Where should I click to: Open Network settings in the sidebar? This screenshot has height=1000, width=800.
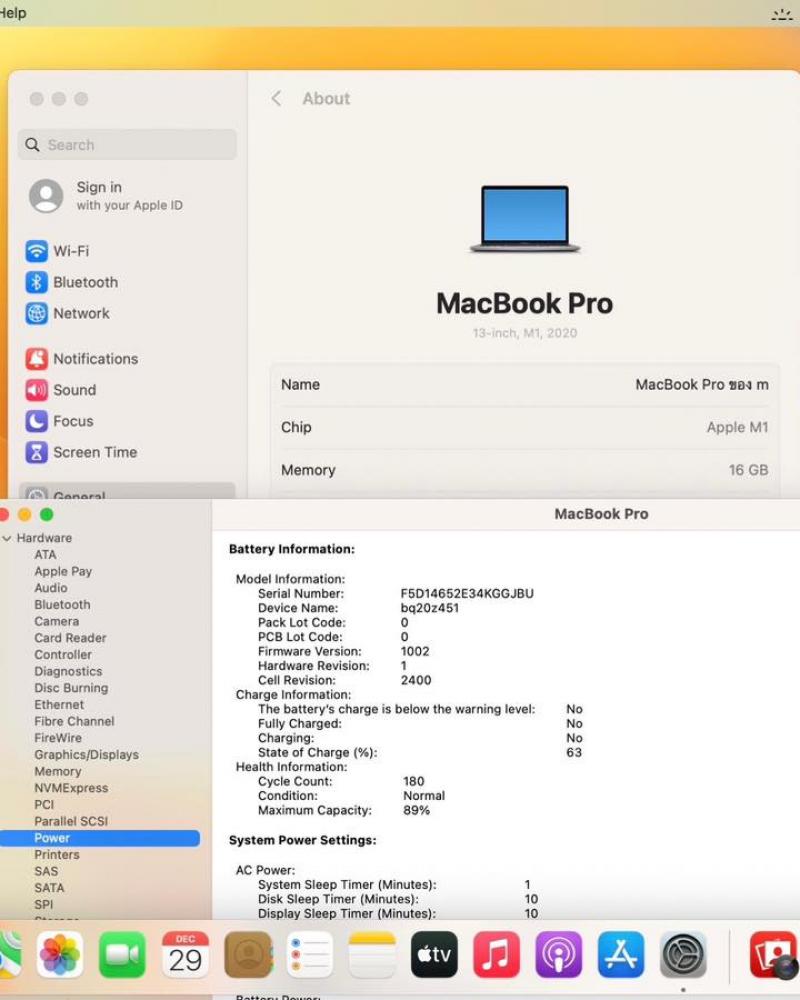click(68, 313)
